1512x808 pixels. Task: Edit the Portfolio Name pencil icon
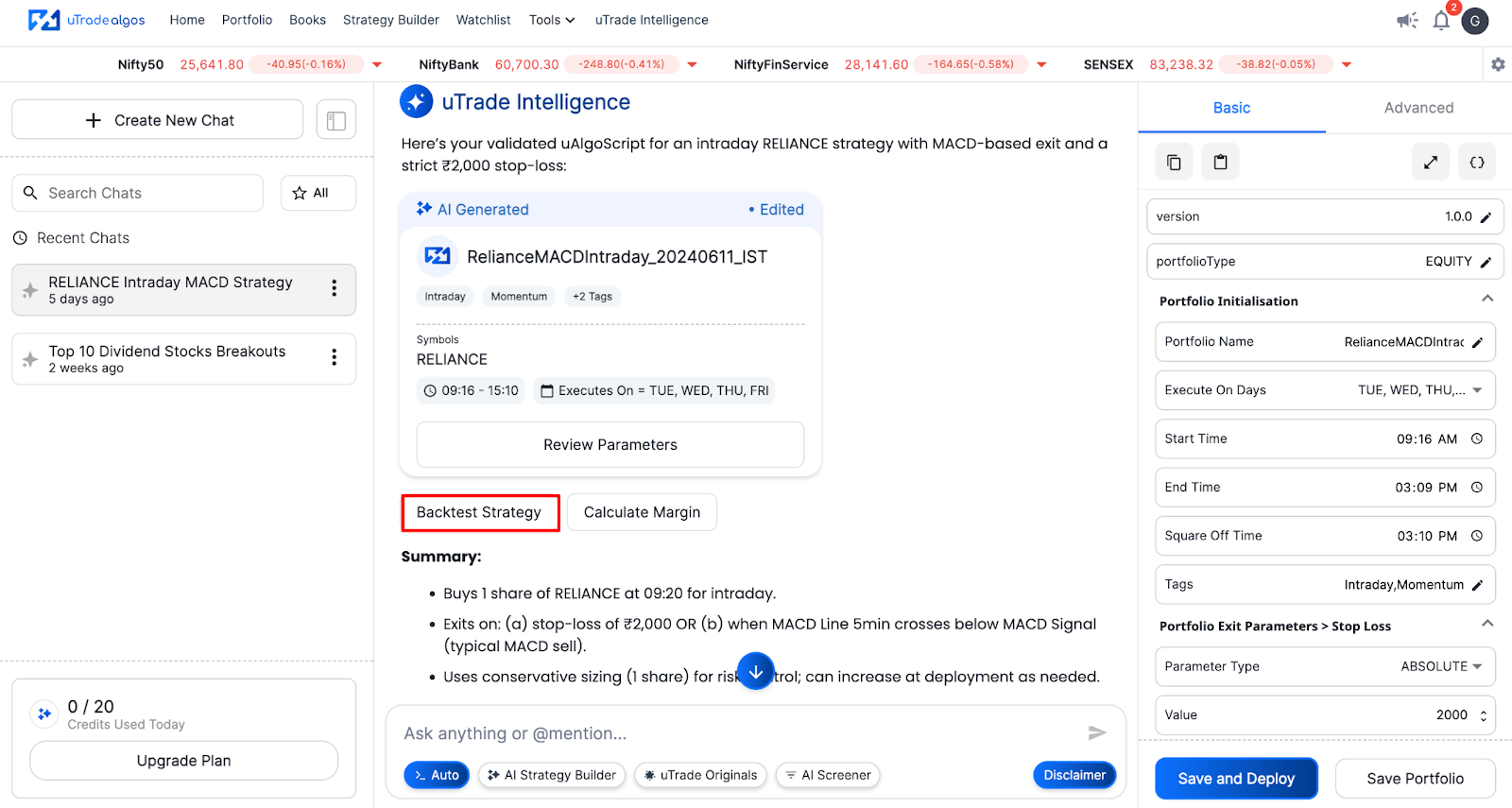[1477, 342]
